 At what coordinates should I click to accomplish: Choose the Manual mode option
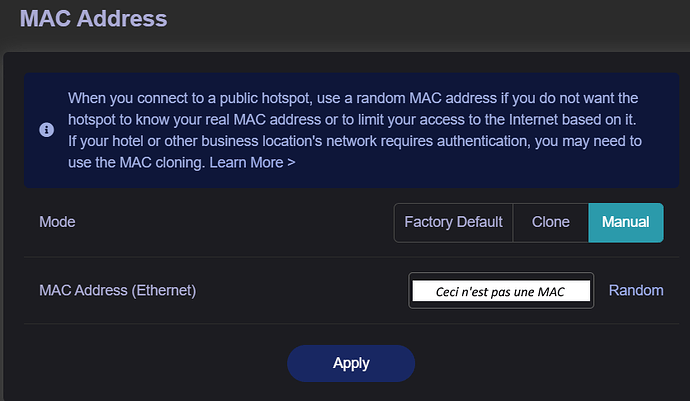625,222
